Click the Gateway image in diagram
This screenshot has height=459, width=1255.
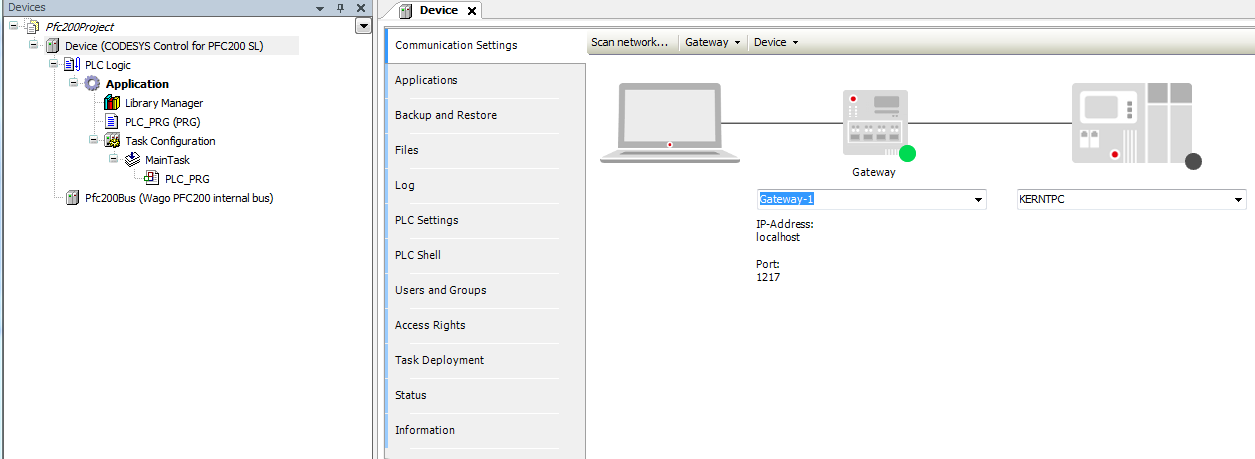(x=875, y=124)
